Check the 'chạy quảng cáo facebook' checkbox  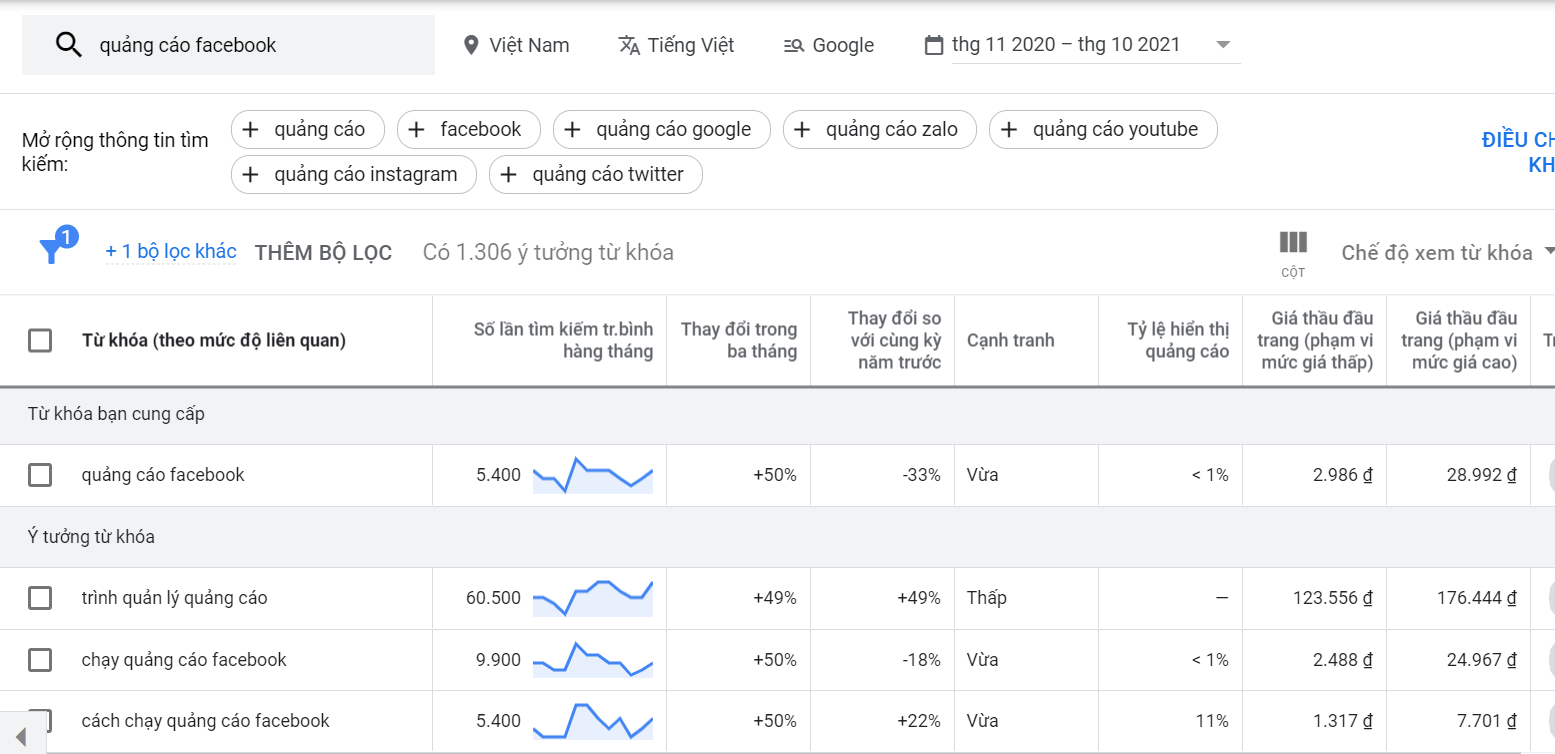[40, 660]
